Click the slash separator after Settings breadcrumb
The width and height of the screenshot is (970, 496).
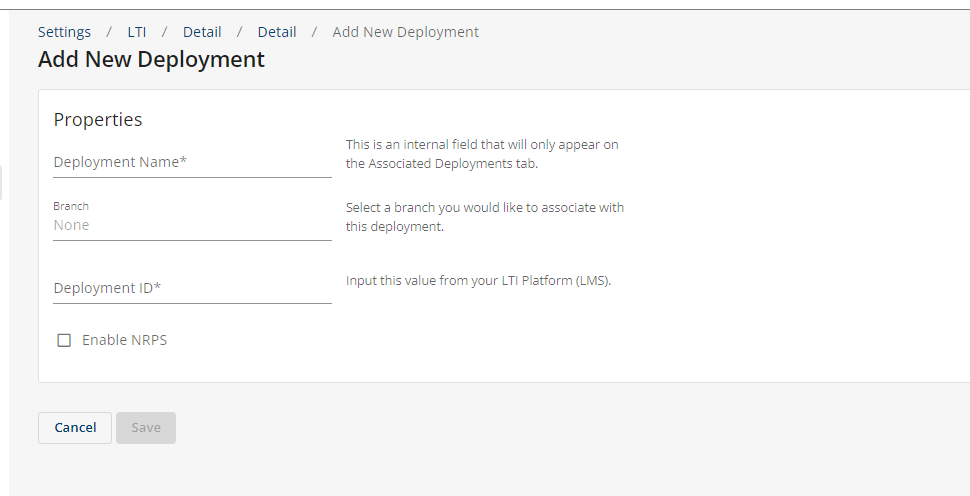pyautogui.click(x=109, y=32)
